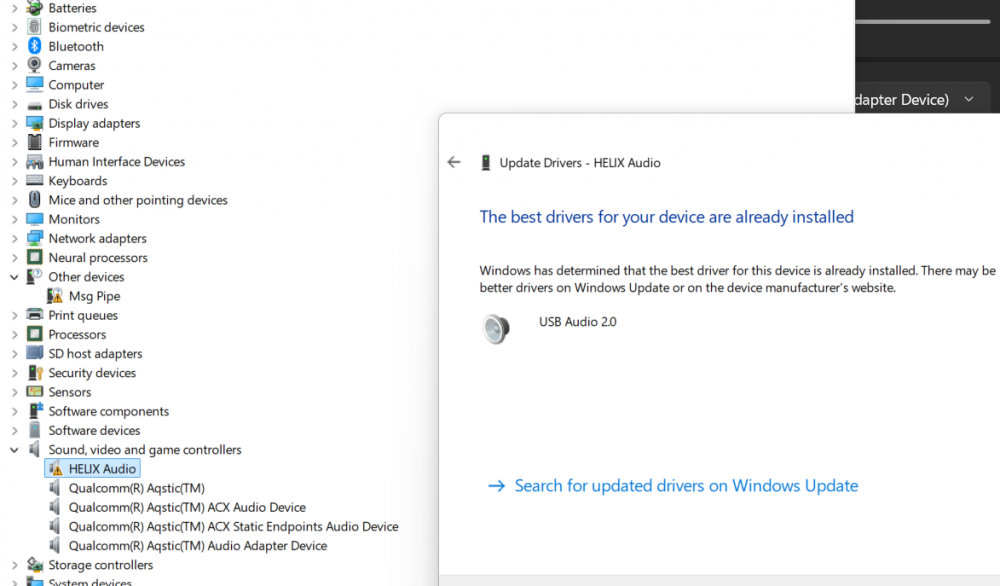This screenshot has width=1000, height=586.
Task: Click the Security devices icon
Action: tap(35, 373)
